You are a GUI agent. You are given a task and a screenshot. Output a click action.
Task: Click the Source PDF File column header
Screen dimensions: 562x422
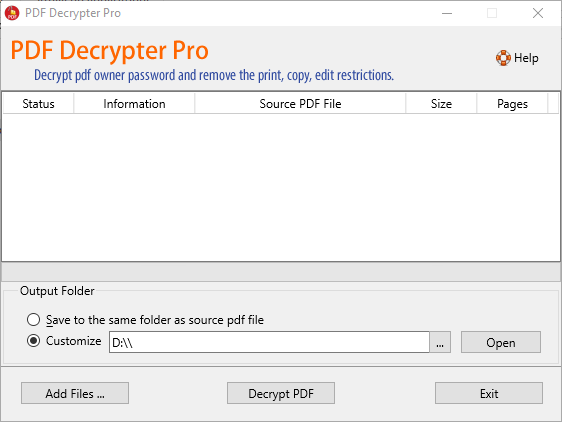click(300, 104)
